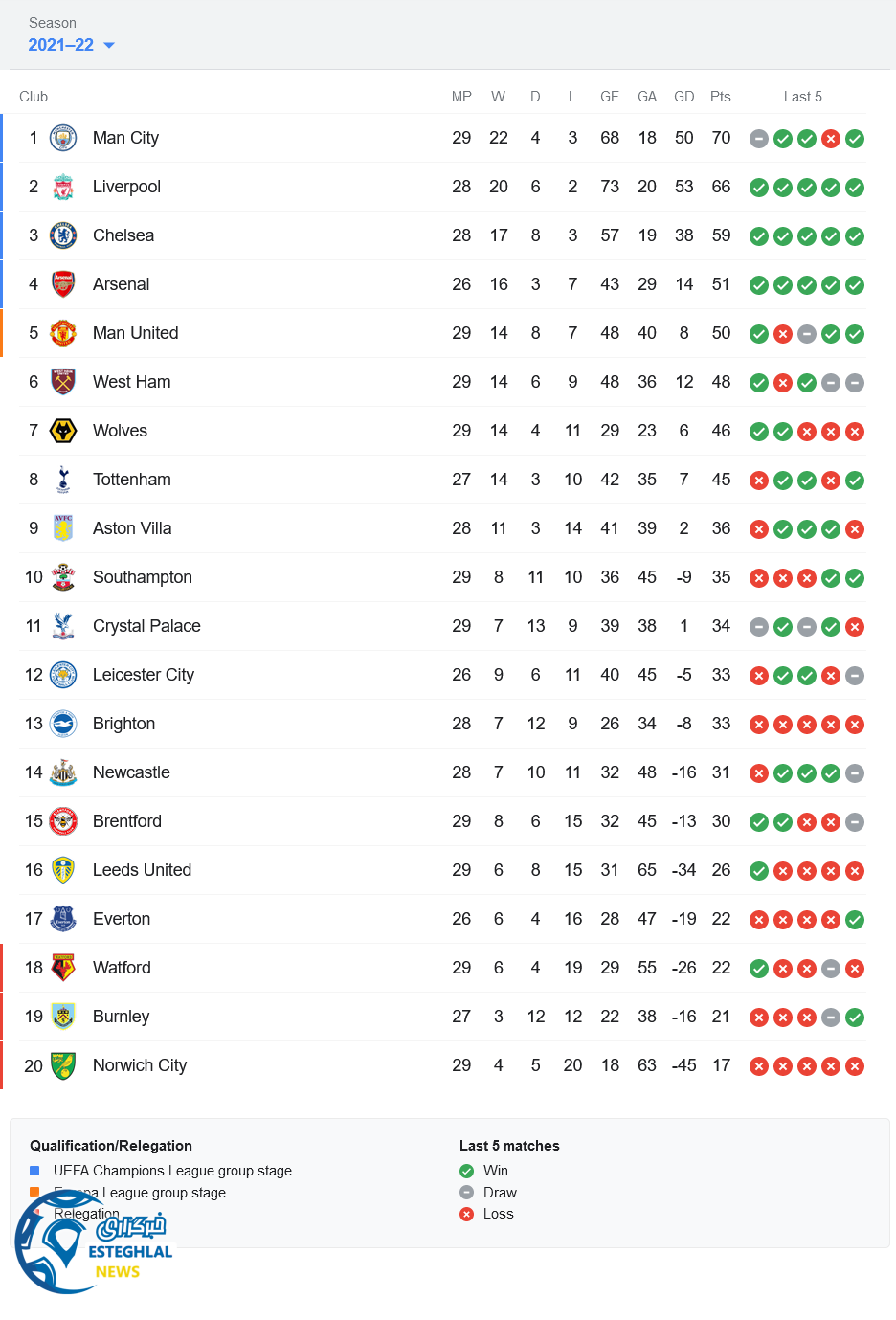Click the Last 5 column header
The height and width of the screenshot is (1320, 896).
coord(802,97)
